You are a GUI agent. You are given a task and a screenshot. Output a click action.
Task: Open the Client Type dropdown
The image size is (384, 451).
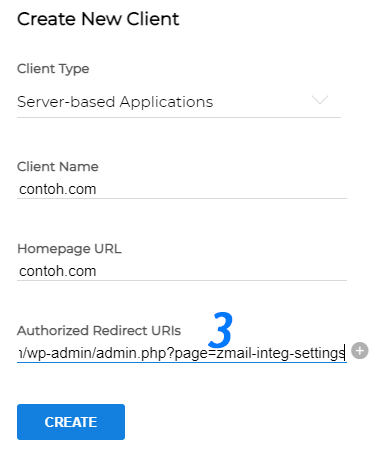coord(179,102)
